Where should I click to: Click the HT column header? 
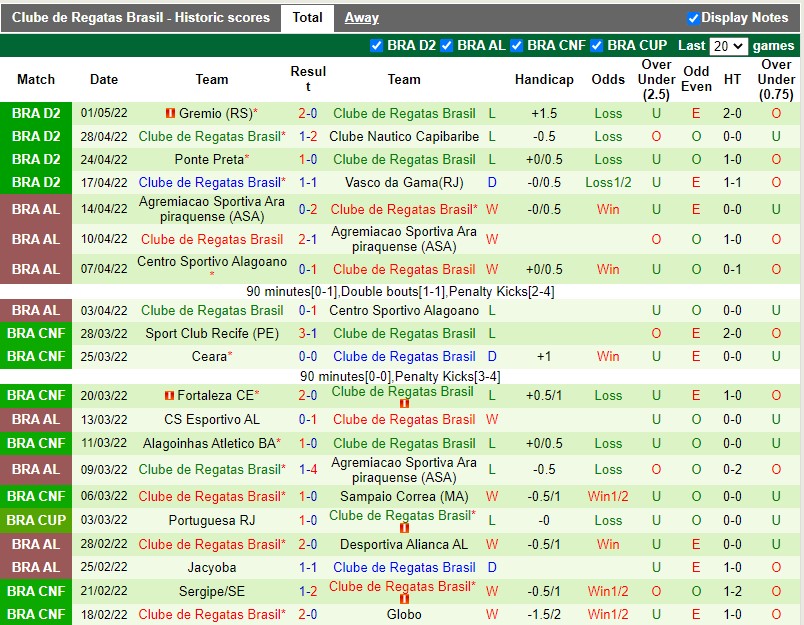732,79
